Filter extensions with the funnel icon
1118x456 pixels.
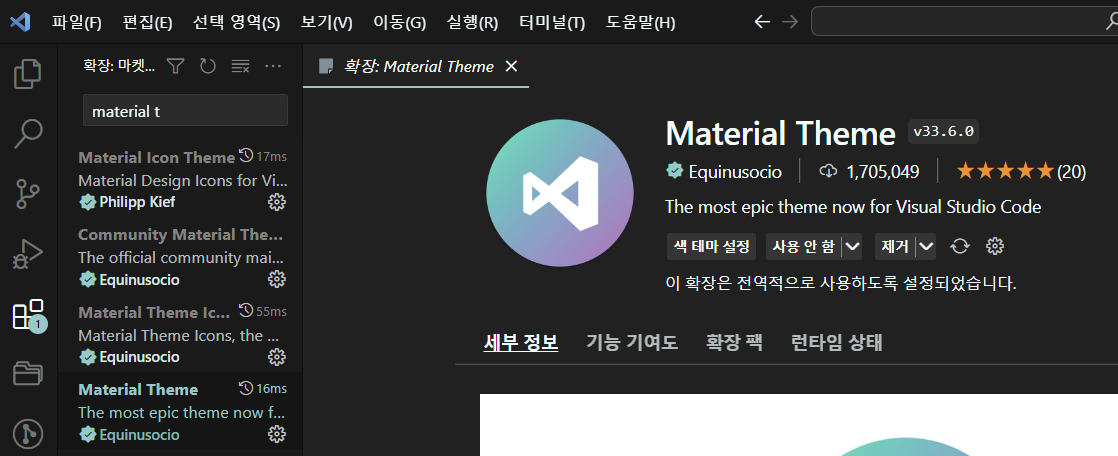pos(175,66)
